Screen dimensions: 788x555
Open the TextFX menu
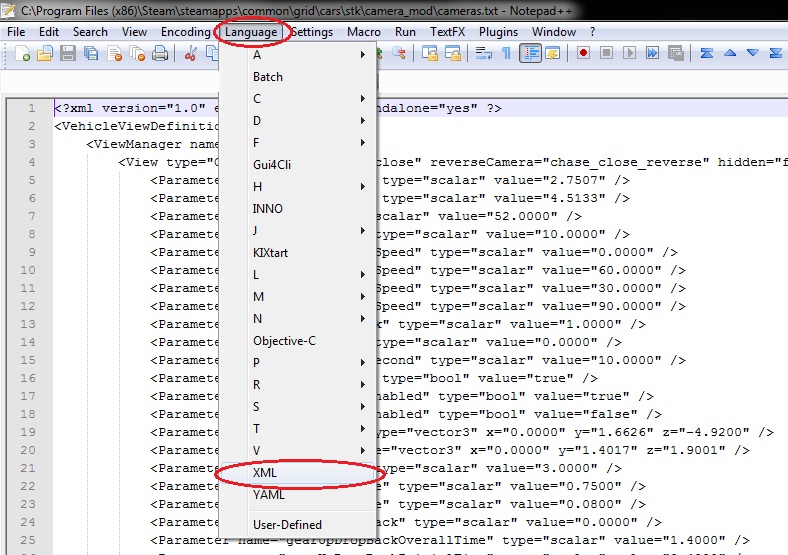click(447, 32)
